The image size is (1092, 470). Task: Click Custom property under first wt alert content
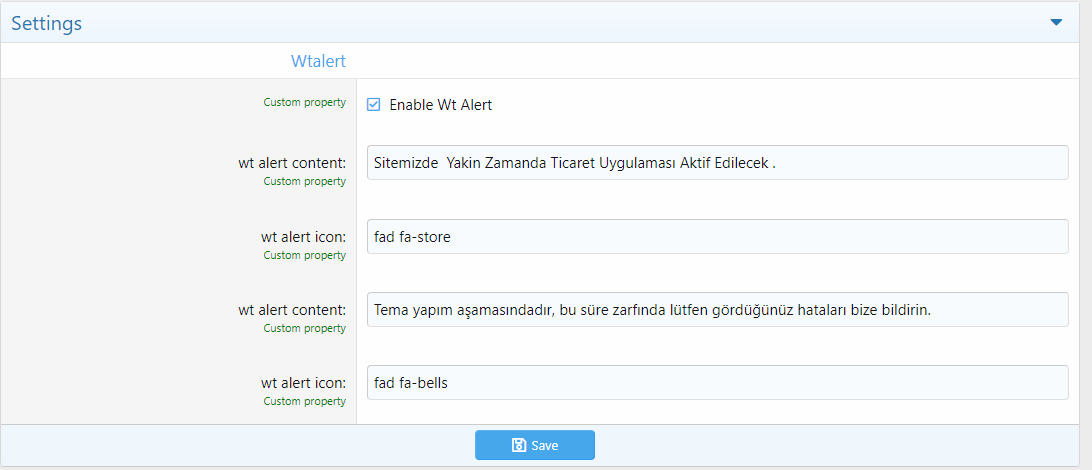[304, 181]
